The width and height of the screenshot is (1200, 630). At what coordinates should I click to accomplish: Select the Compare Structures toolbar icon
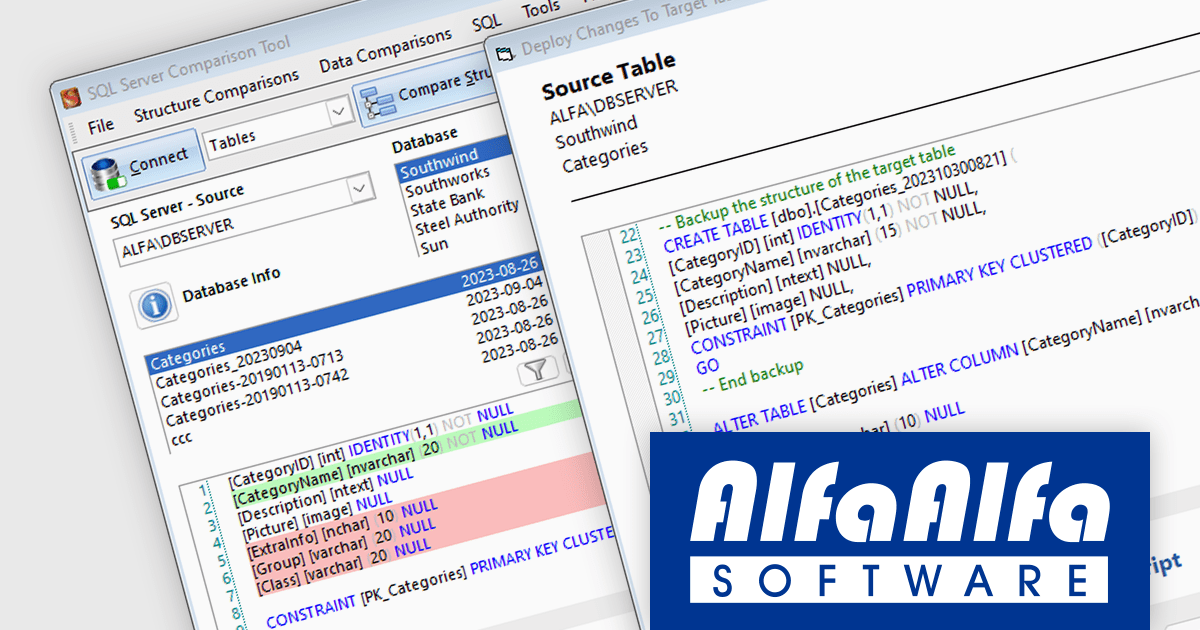point(378,104)
